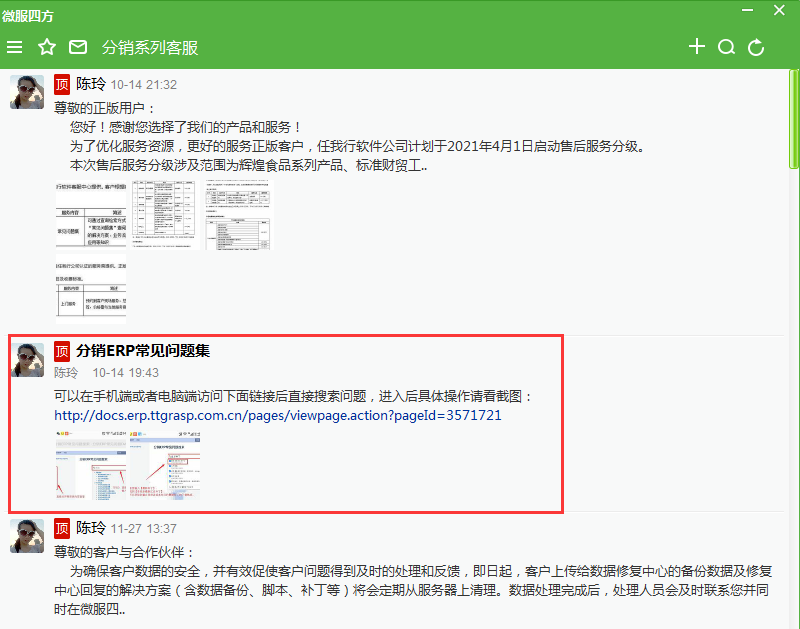Click the plus icon to add
The image size is (800, 629).
[x=696, y=46]
